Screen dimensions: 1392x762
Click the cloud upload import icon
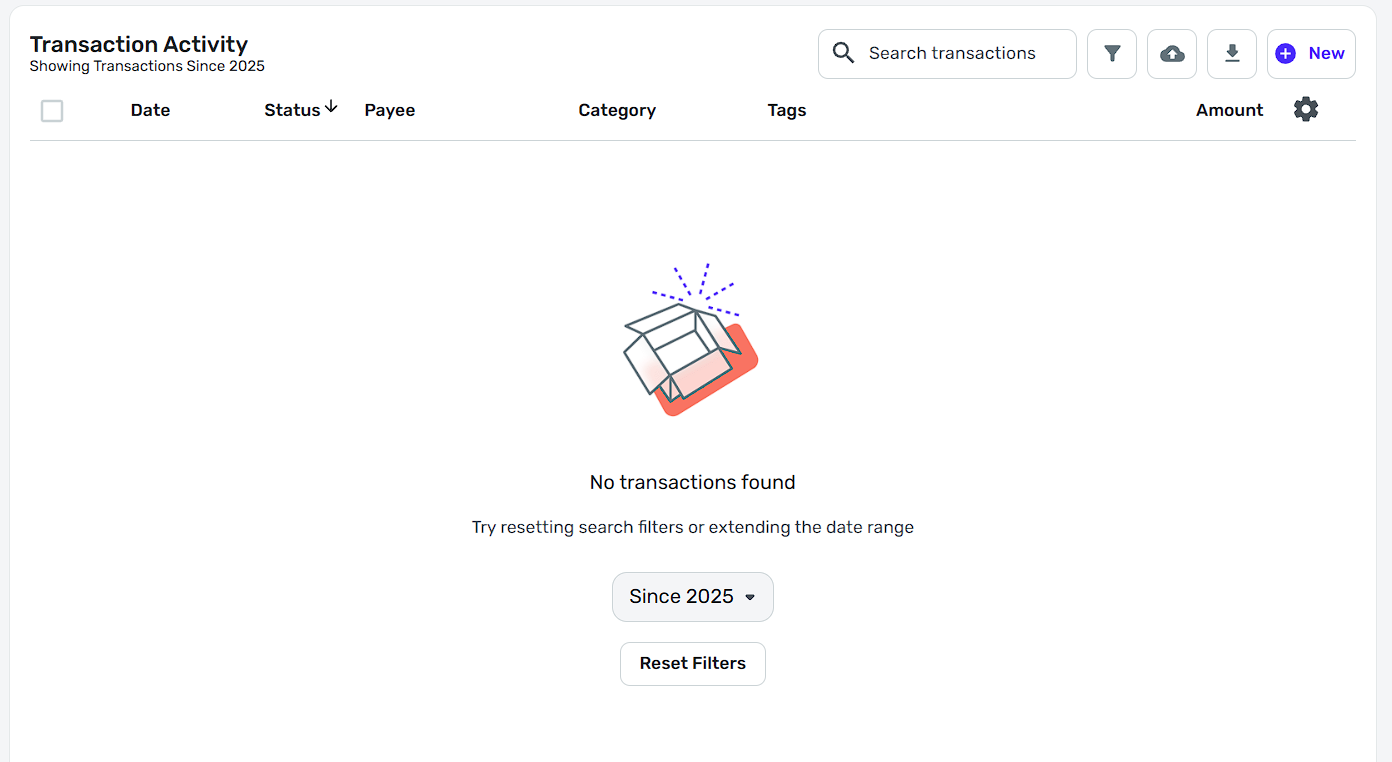click(x=1172, y=54)
